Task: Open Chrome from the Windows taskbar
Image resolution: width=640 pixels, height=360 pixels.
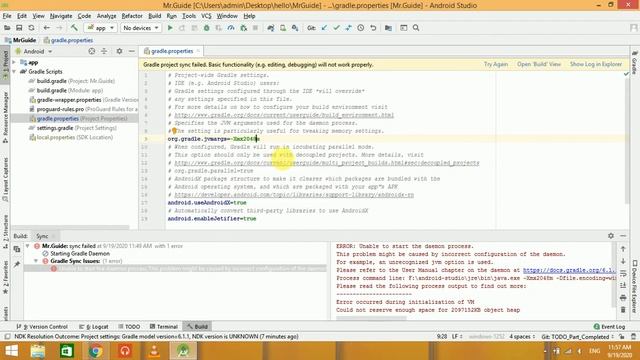Action: click(96, 351)
